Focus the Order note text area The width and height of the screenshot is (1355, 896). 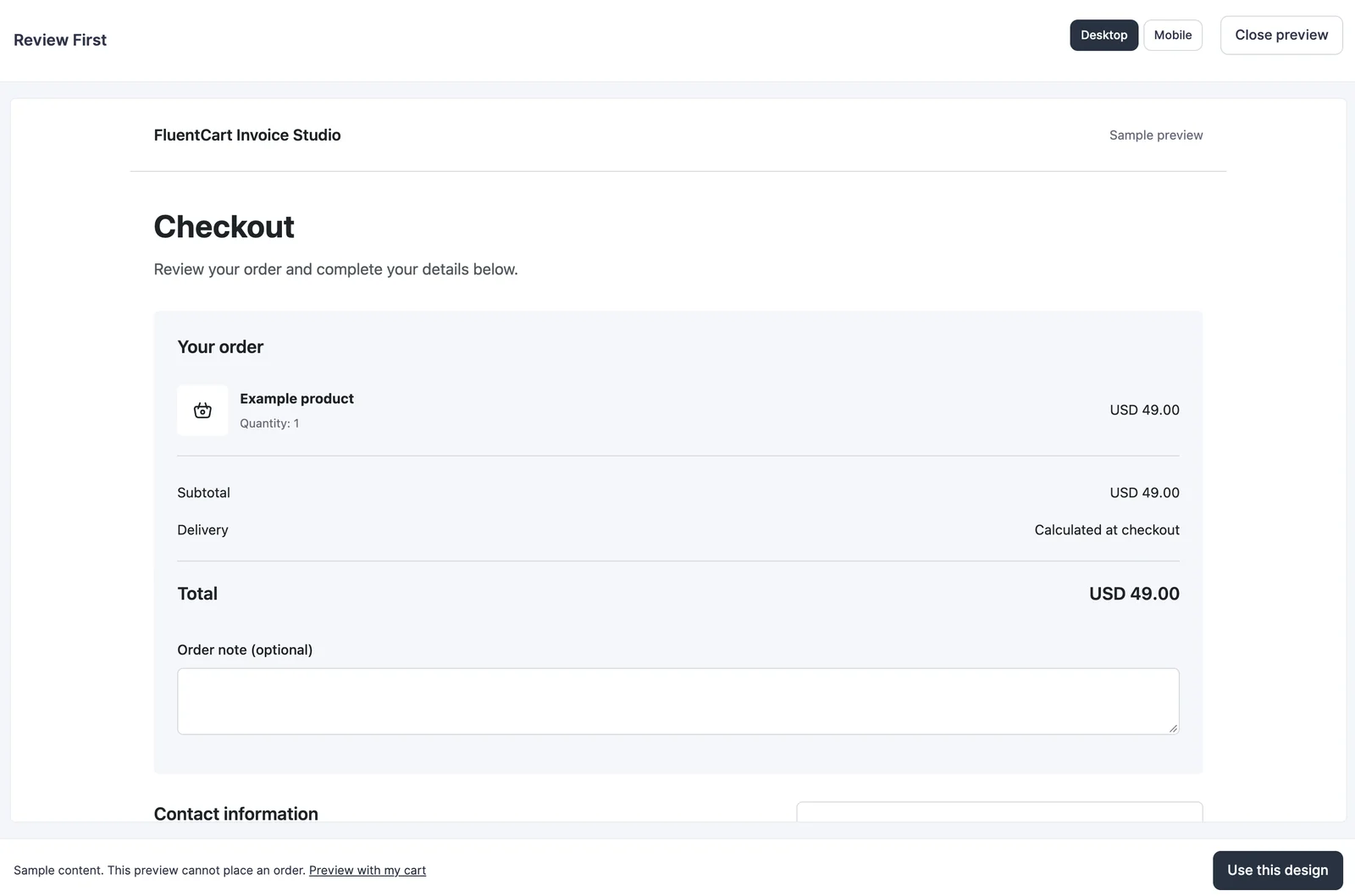coord(677,701)
